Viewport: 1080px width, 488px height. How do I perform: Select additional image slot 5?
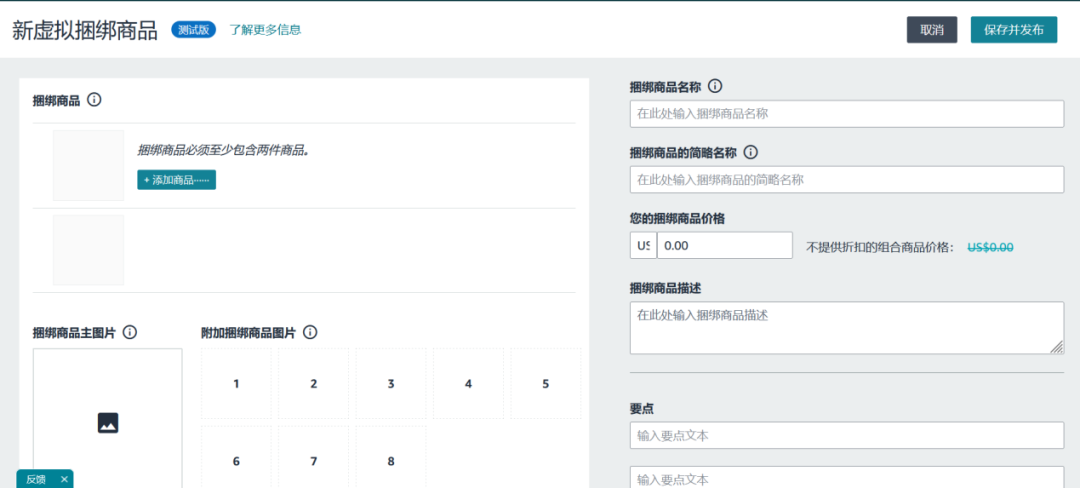[545, 384]
